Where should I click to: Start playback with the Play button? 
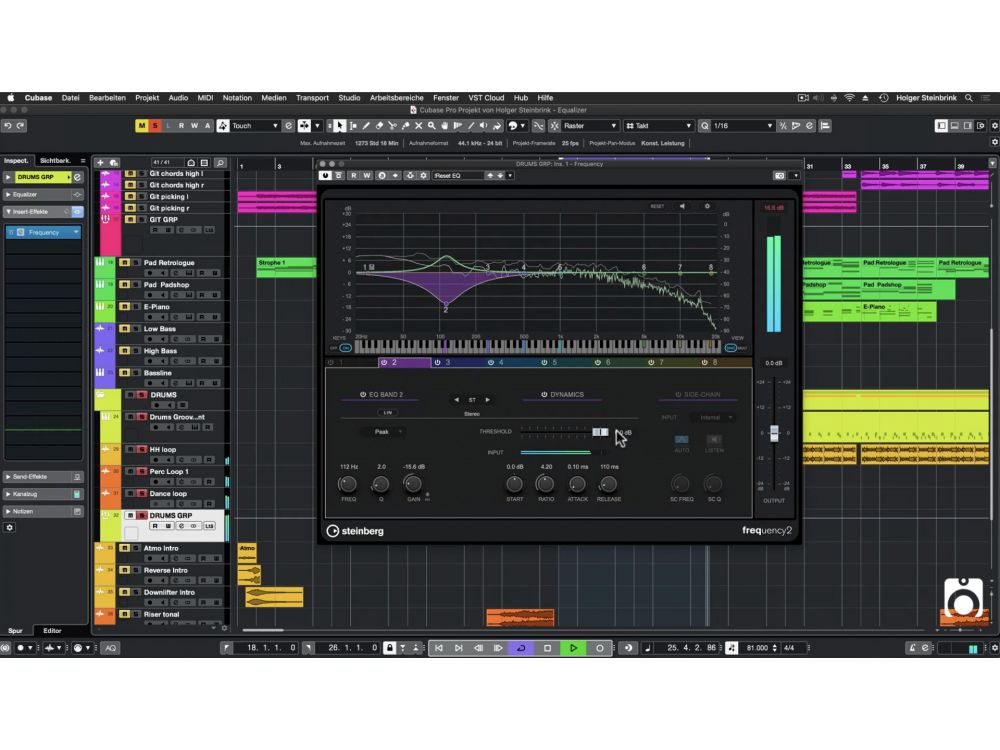click(573, 648)
